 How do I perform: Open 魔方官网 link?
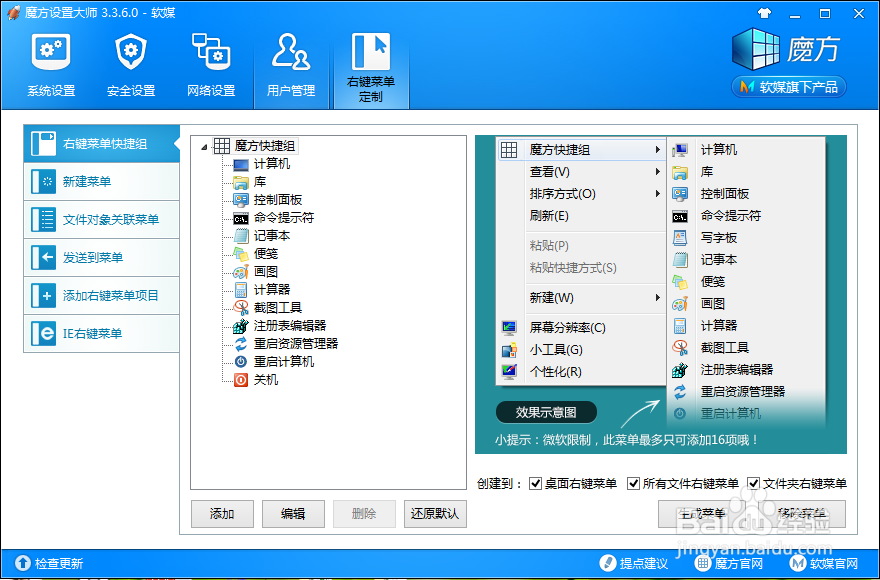(x=729, y=563)
